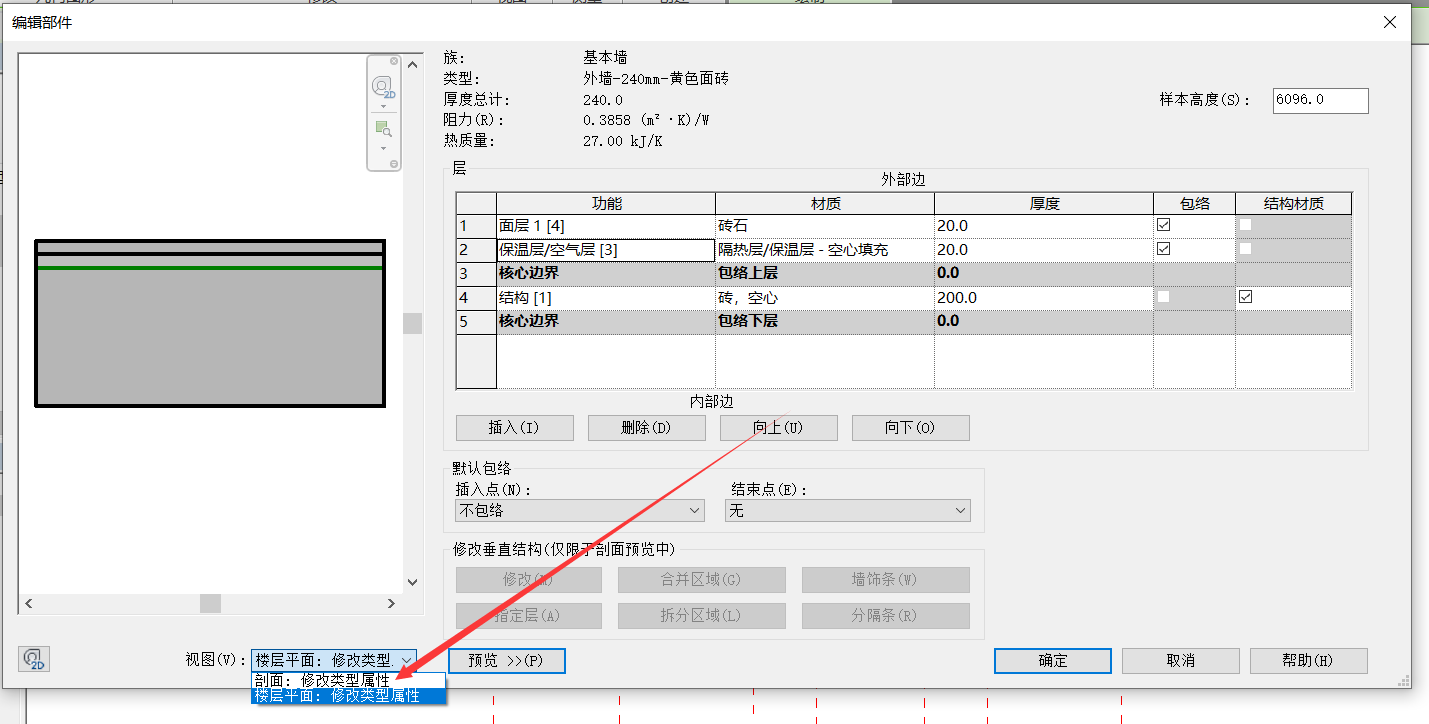The image size is (1429, 724).
Task: Click the 确定 button
Action: click(x=1052, y=661)
